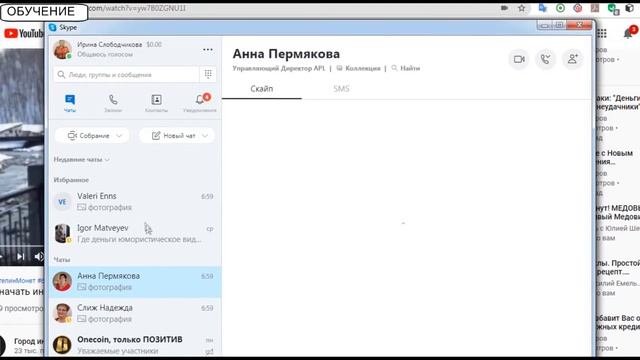640x360 pixels.
Task: Expand the Недавние чаты sort dropdown
Action: (x=82, y=160)
